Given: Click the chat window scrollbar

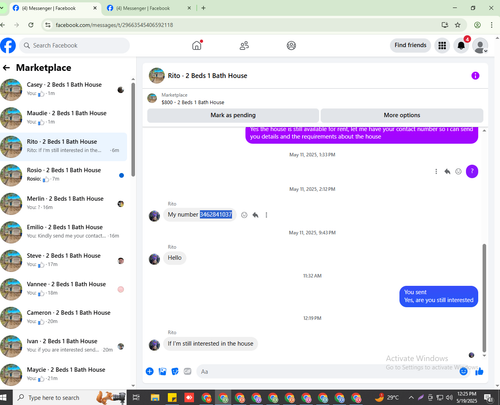Looking at the screenshot, I should (484, 298).
